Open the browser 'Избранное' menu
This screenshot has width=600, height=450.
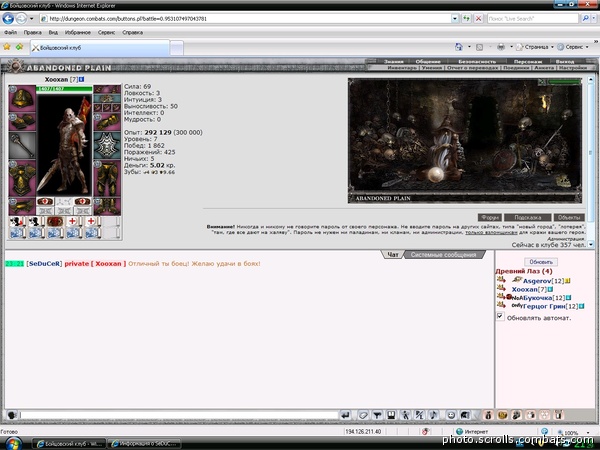(78, 33)
